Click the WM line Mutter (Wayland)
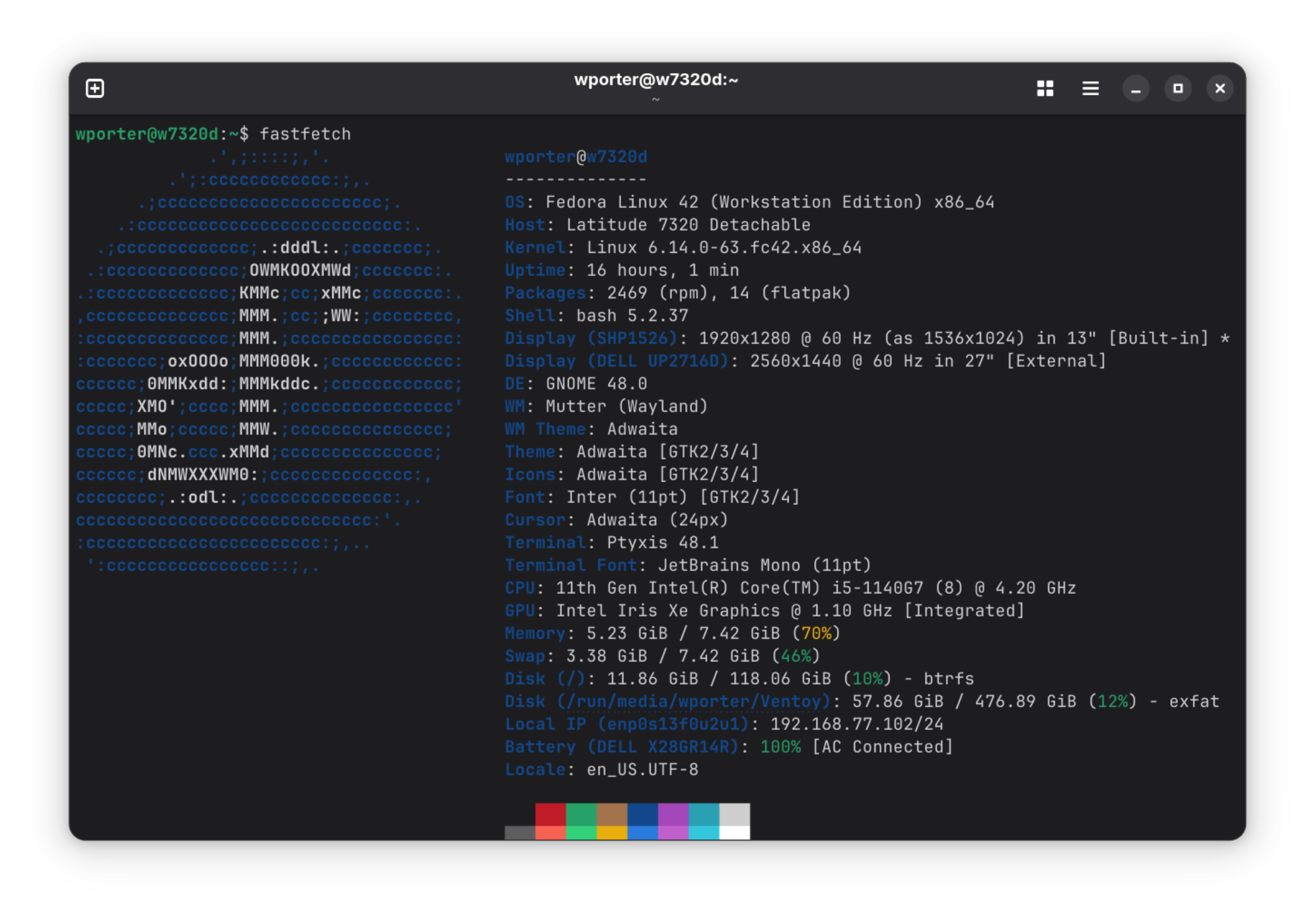The width and height of the screenshot is (1316, 917). (x=606, y=407)
